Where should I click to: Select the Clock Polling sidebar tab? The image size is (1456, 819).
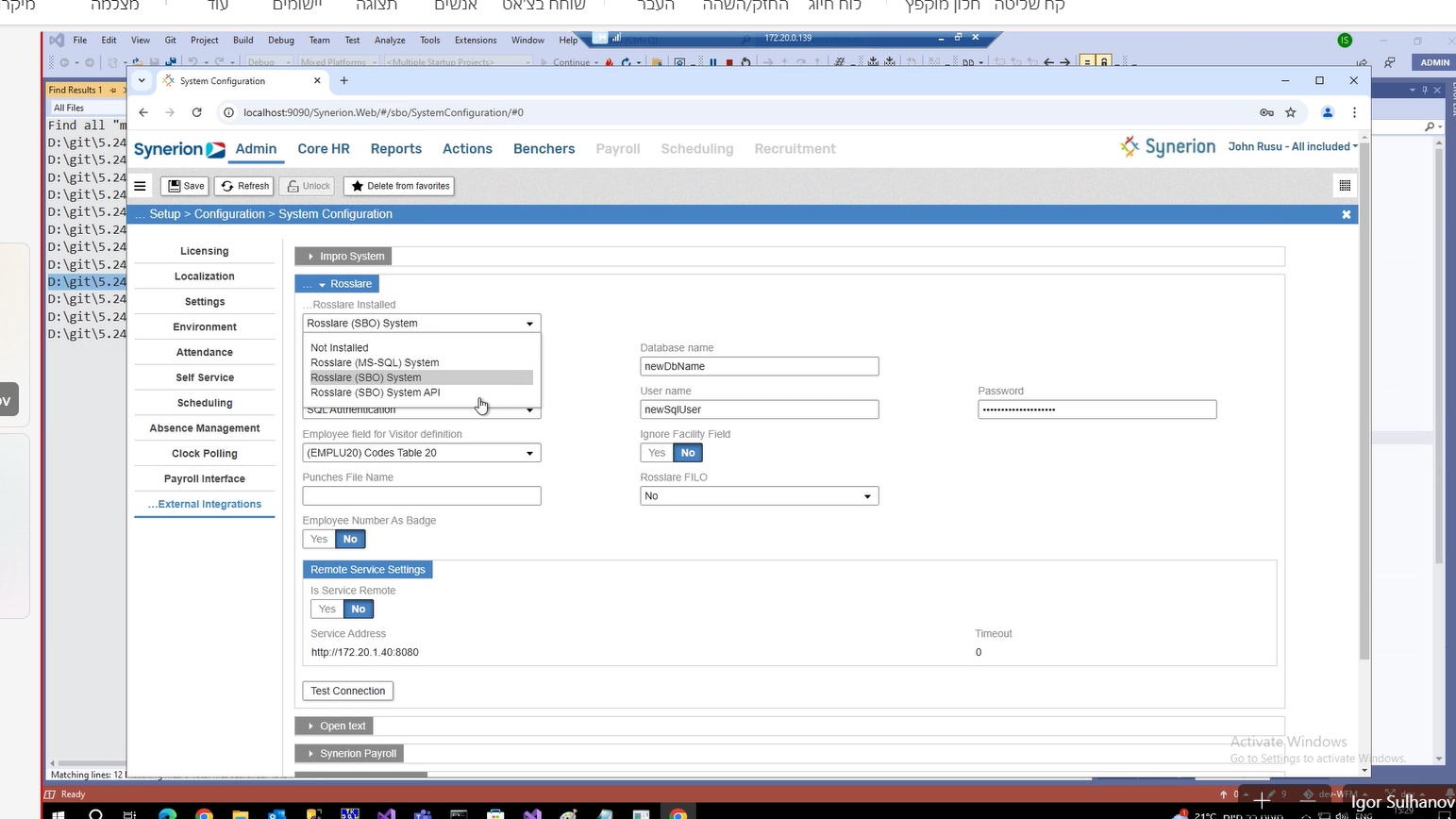point(205,454)
